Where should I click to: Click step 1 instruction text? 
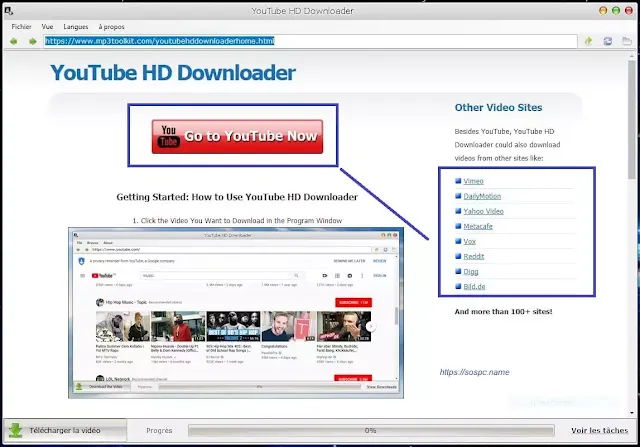(237, 220)
